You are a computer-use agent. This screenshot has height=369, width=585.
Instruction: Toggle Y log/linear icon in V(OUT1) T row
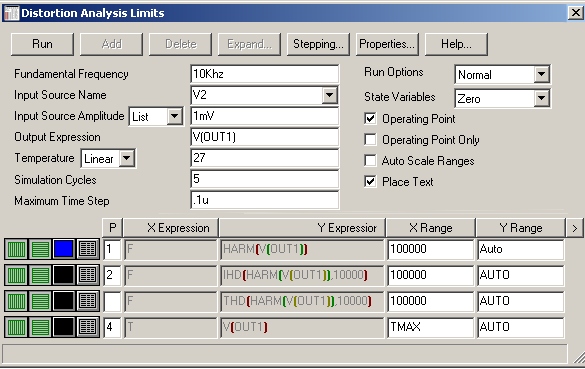pos(40,327)
